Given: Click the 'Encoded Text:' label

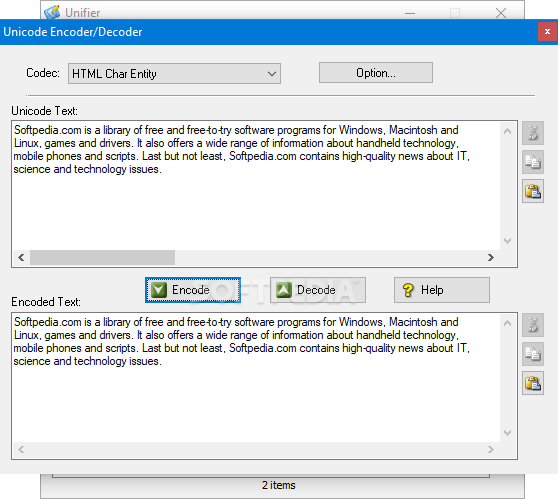Looking at the screenshot, I should pos(46,302).
